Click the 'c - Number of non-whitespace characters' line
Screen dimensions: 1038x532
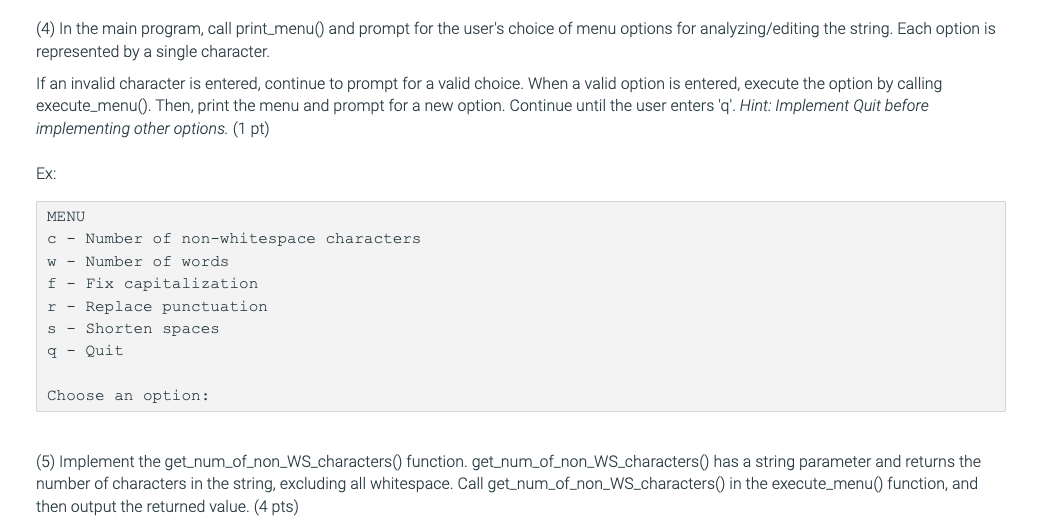[x=234, y=239]
